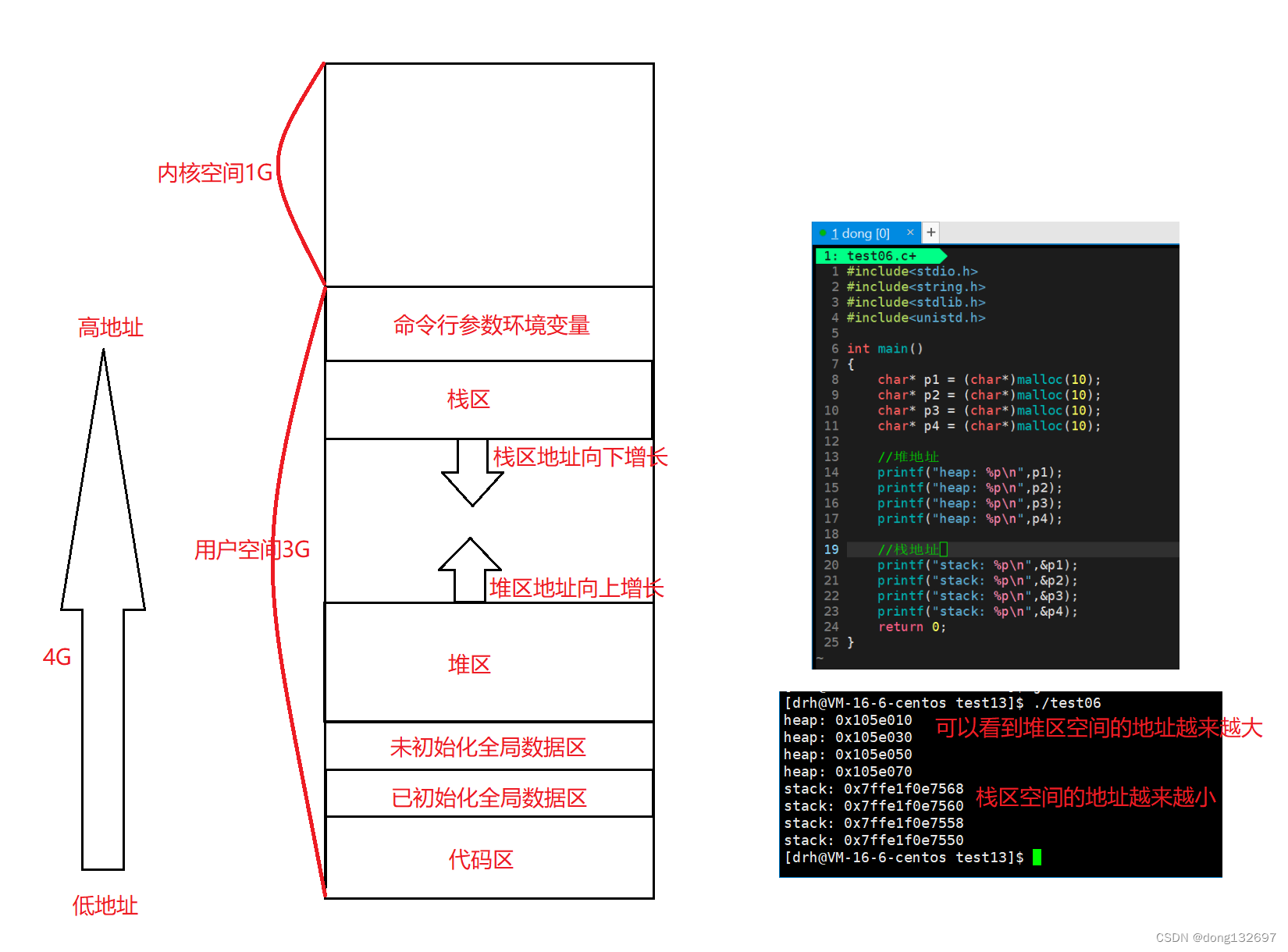This screenshot has width=1288, height=952.
Task: Click the 'return 0;' code line
Action: coord(912,627)
